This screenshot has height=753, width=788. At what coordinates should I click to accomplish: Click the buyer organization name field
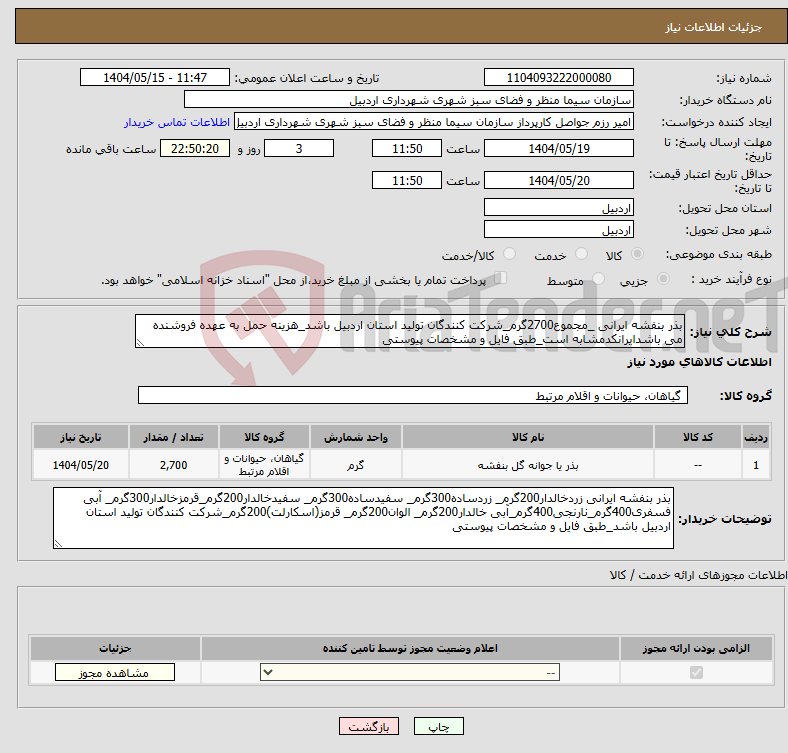click(409, 100)
